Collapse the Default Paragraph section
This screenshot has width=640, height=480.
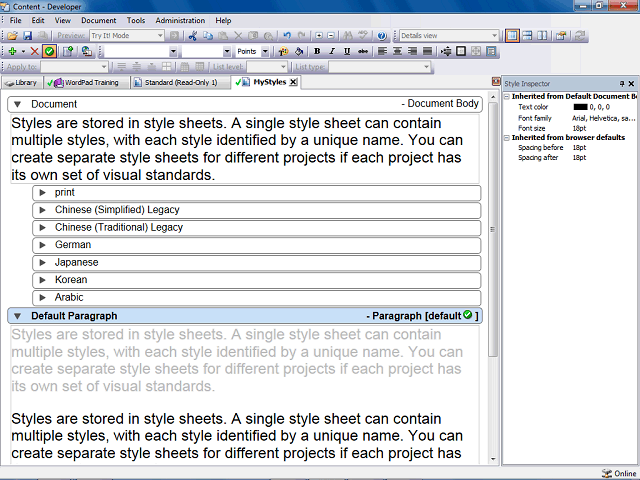coord(17,316)
